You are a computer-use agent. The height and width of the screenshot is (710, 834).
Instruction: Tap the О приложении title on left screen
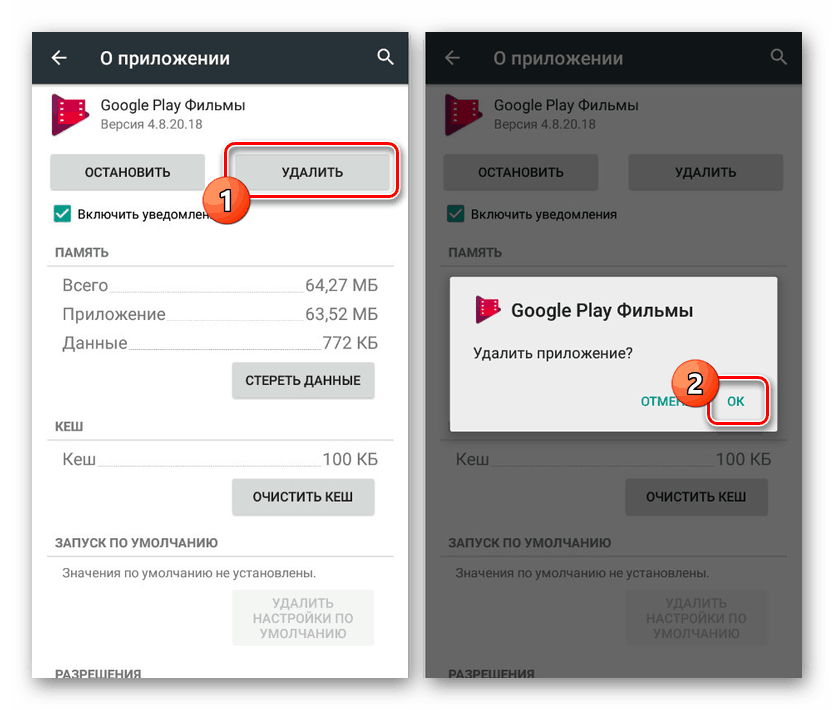pos(165,59)
